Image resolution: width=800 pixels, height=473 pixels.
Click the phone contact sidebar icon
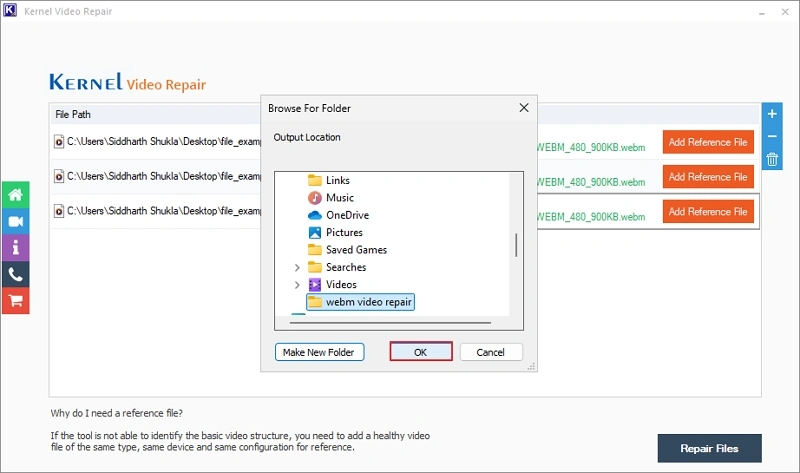click(x=15, y=275)
